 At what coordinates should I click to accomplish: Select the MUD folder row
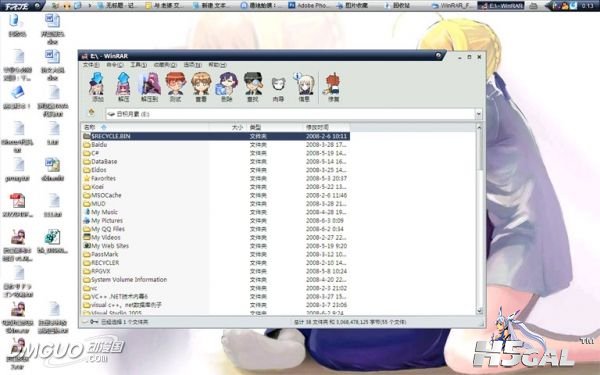point(216,204)
